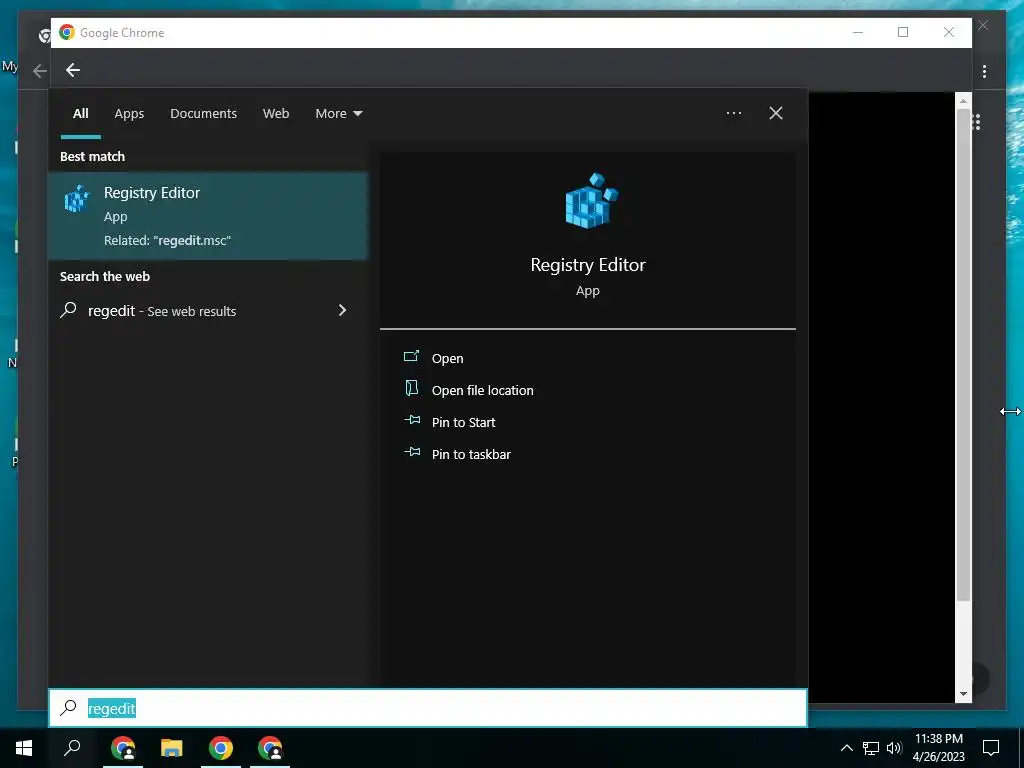Click the Open file location icon
The image size is (1024, 768).
point(411,389)
